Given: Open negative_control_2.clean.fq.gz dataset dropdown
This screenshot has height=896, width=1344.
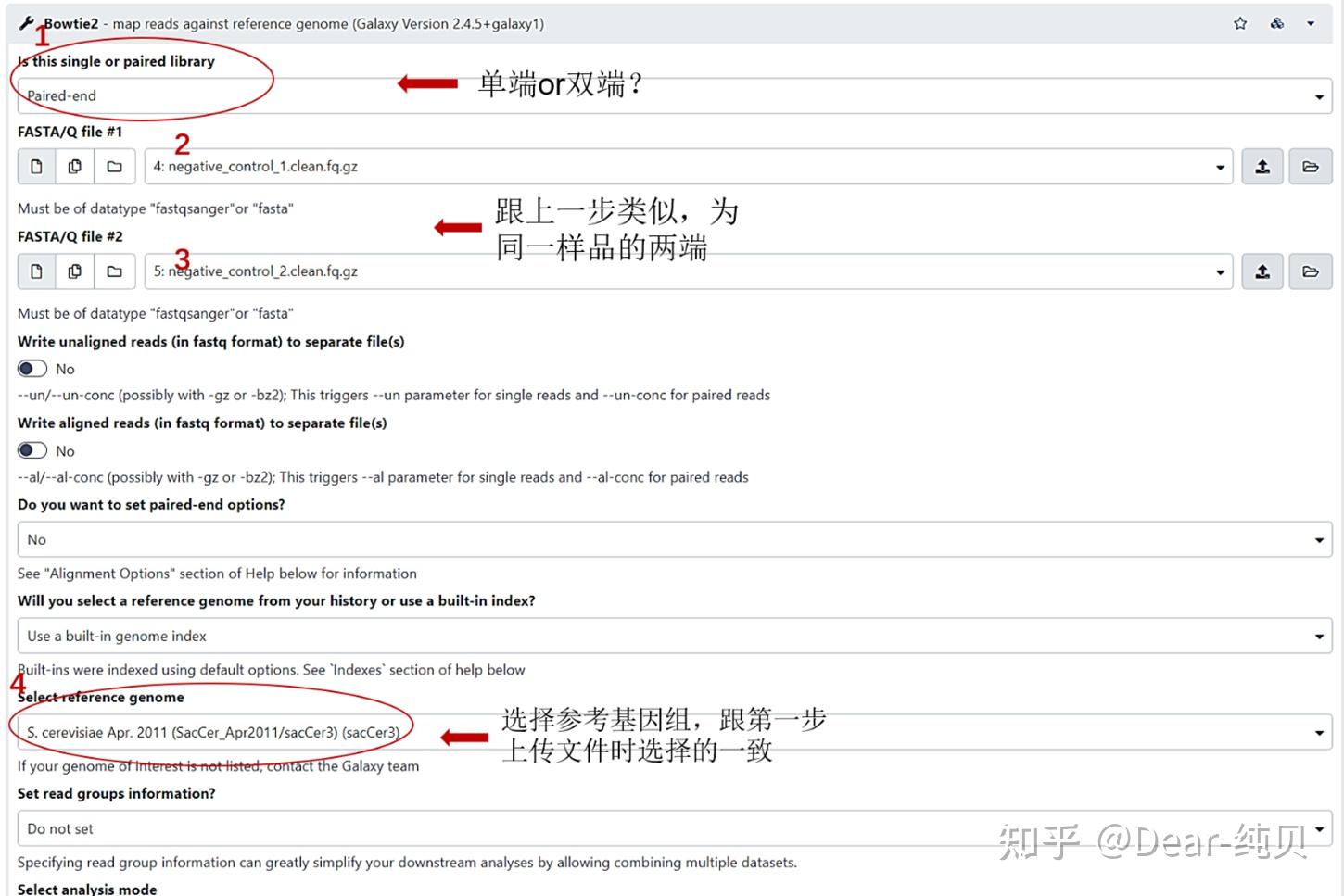Looking at the screenshot, I should coord(689,271).
